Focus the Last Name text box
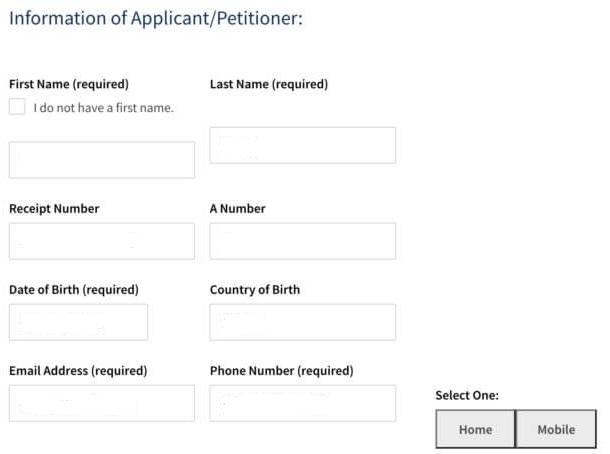 click(303, 145)
